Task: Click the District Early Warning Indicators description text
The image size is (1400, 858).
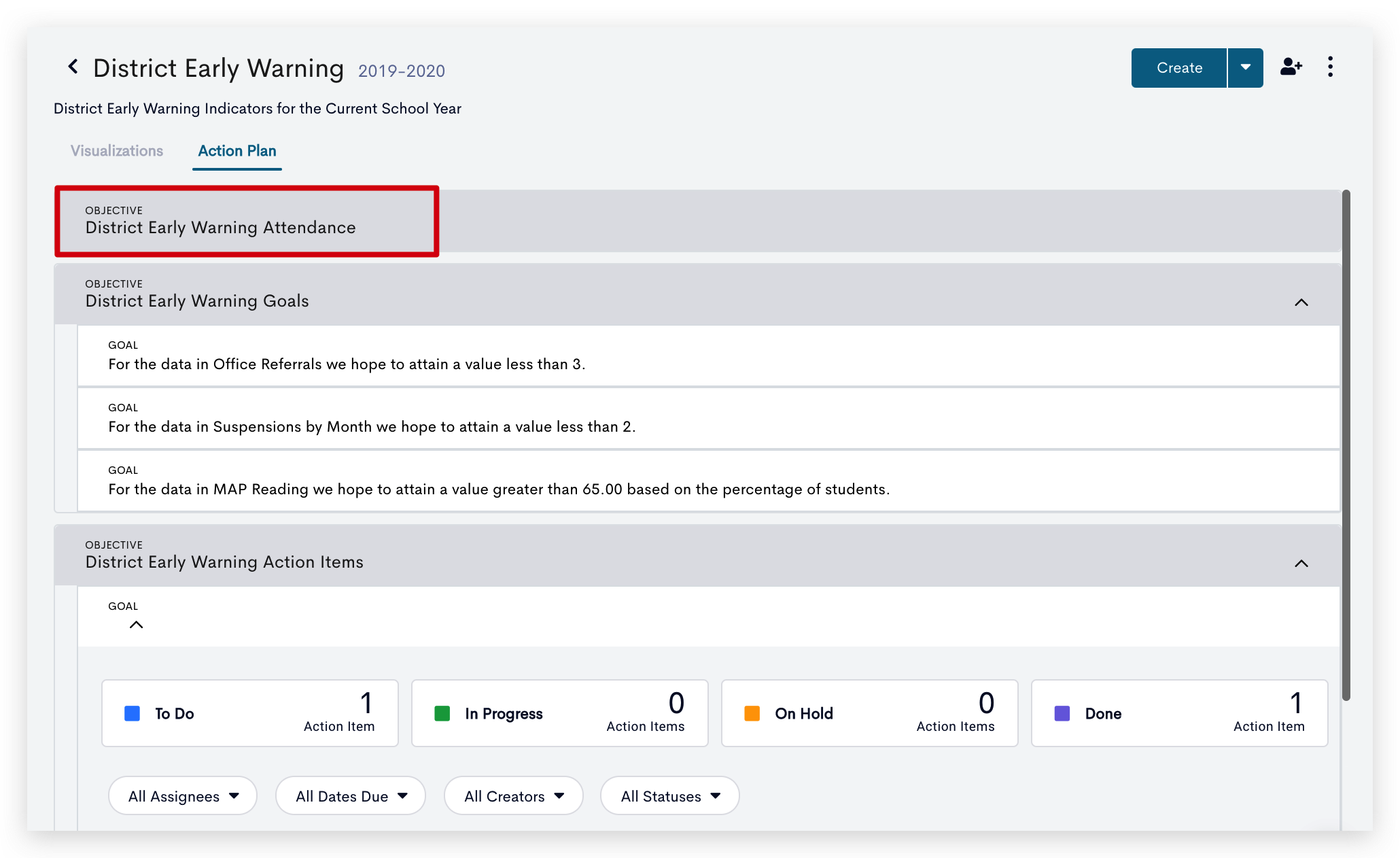Action: point(258,109)
